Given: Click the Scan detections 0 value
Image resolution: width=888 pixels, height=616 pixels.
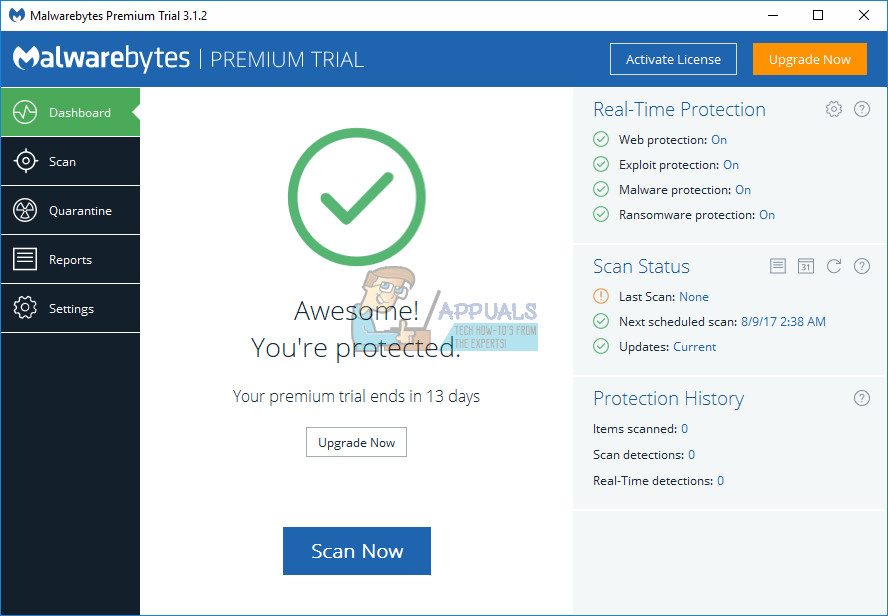Looking at the screenshot, I should coord(691,455).
